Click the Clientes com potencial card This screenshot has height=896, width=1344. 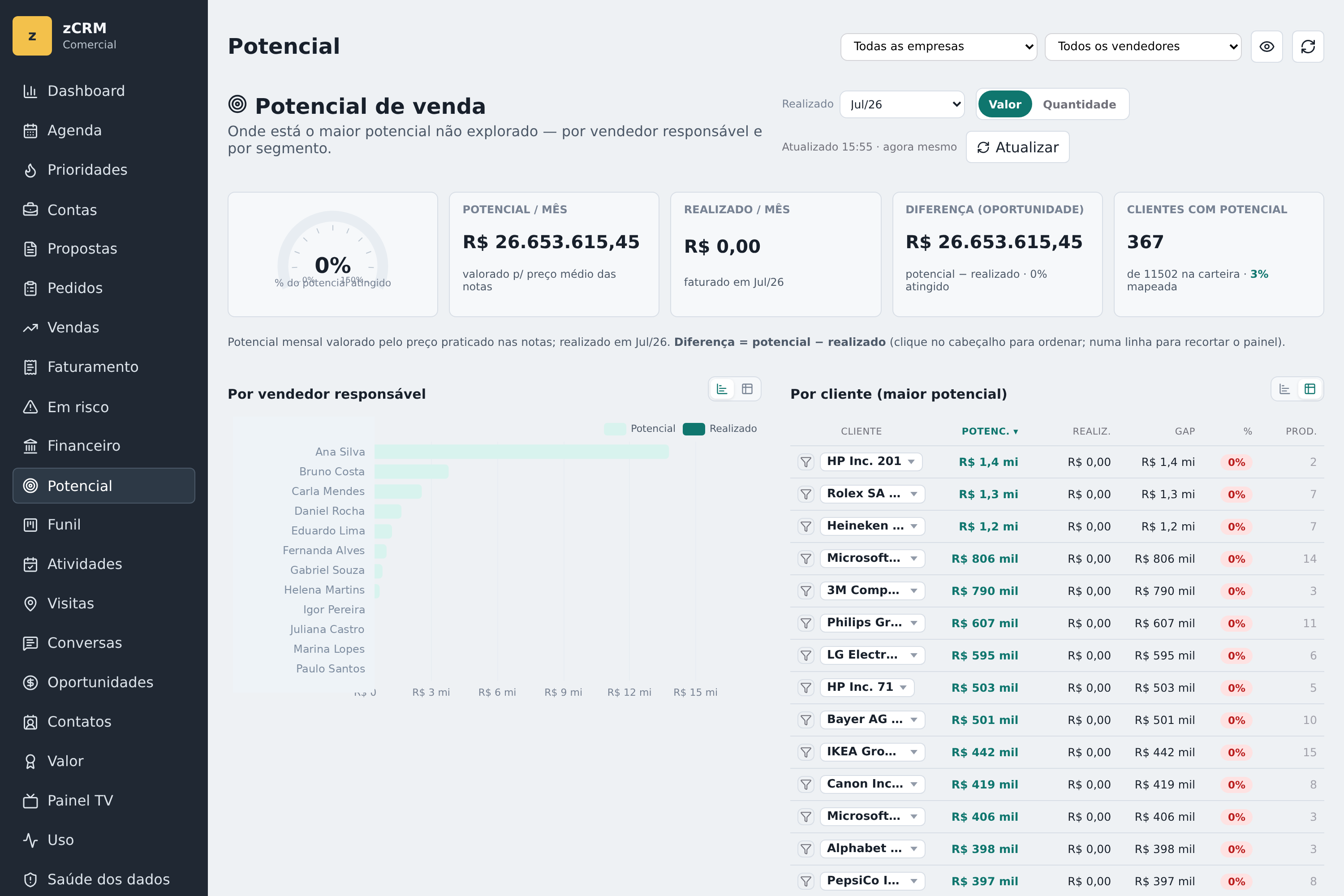coord(1218,254)
